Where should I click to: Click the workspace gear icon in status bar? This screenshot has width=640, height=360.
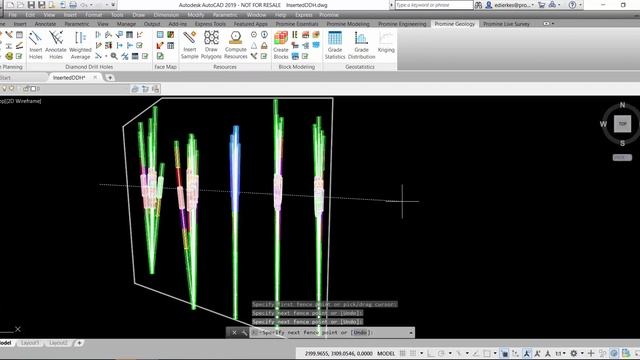click(573, 353)
